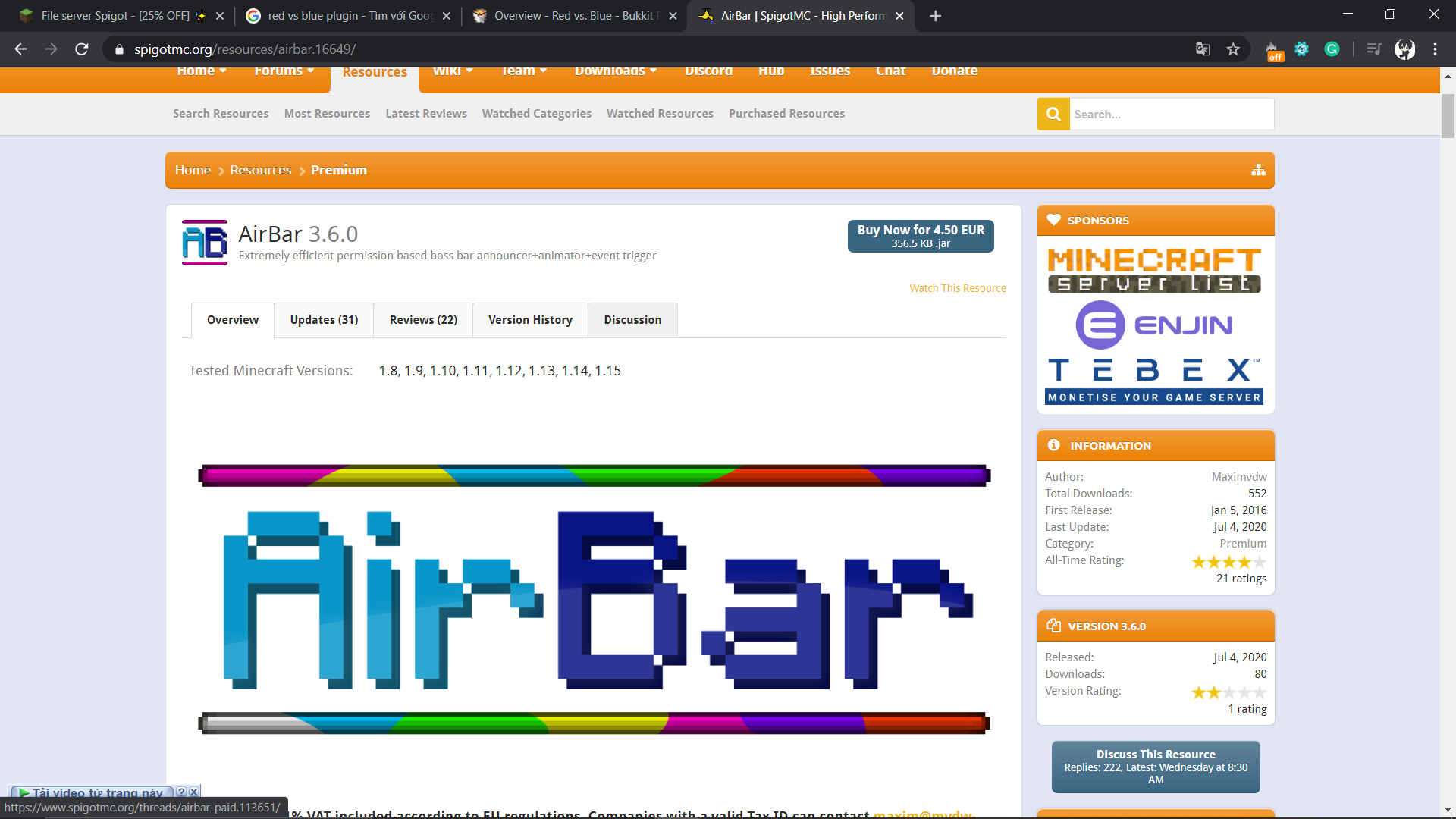
Task: Click Watch This Resource link
Action: (x=958, y=288)
